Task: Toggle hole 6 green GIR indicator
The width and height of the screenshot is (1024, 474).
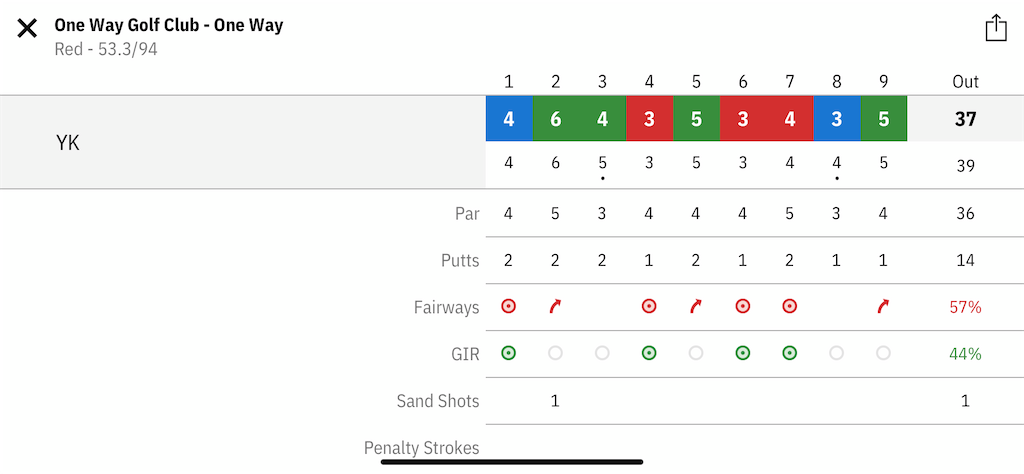Action: [743, 353]
